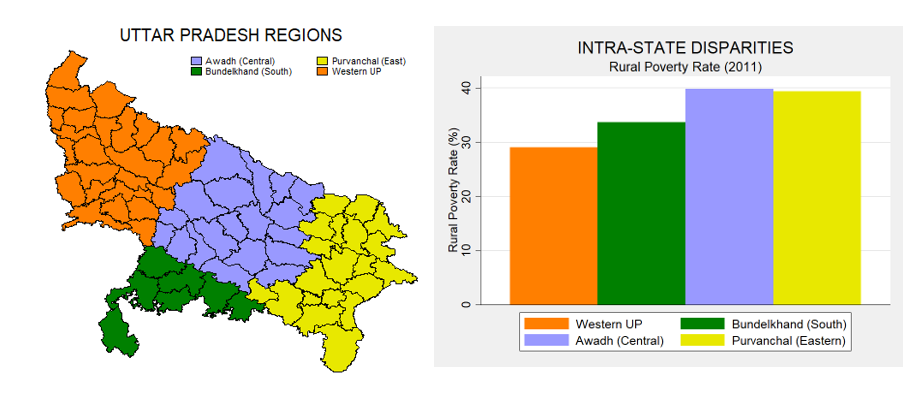Image resolution: width=923 pixels, height=401 pixels.
Task: Click orange Western UP swatch in chart legend
Action: point(545,324)
